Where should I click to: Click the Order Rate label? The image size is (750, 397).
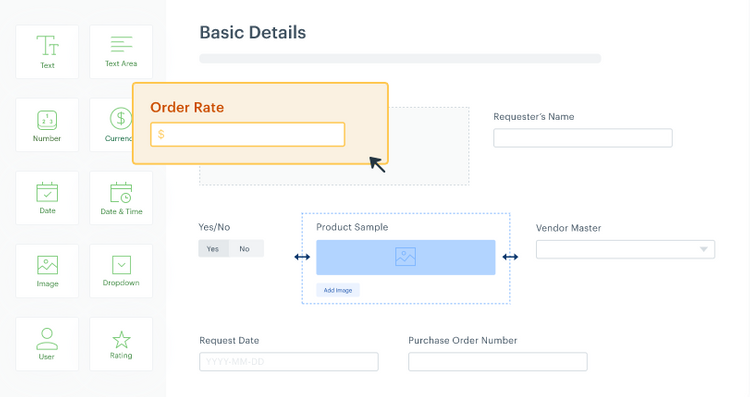(187, 107)
